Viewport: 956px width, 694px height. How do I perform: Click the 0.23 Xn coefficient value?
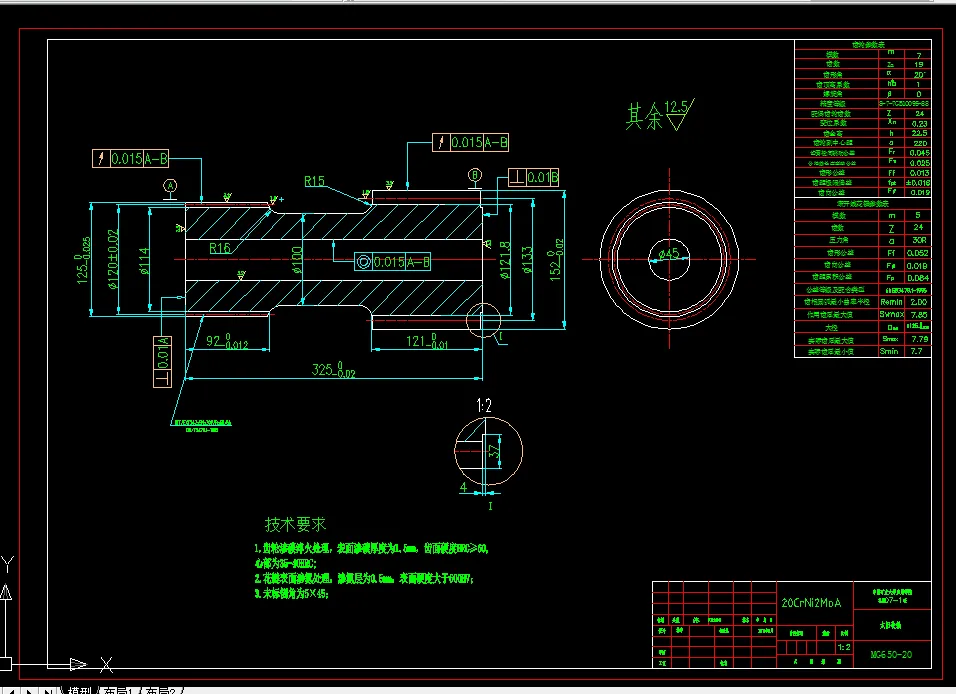pyautogui.click(x=919, y=123)
